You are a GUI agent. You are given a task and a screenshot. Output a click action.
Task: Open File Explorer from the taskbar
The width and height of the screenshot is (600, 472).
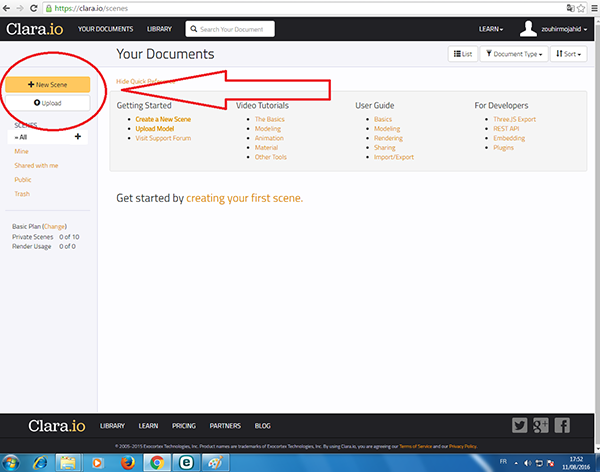click(x=68, y=463)
